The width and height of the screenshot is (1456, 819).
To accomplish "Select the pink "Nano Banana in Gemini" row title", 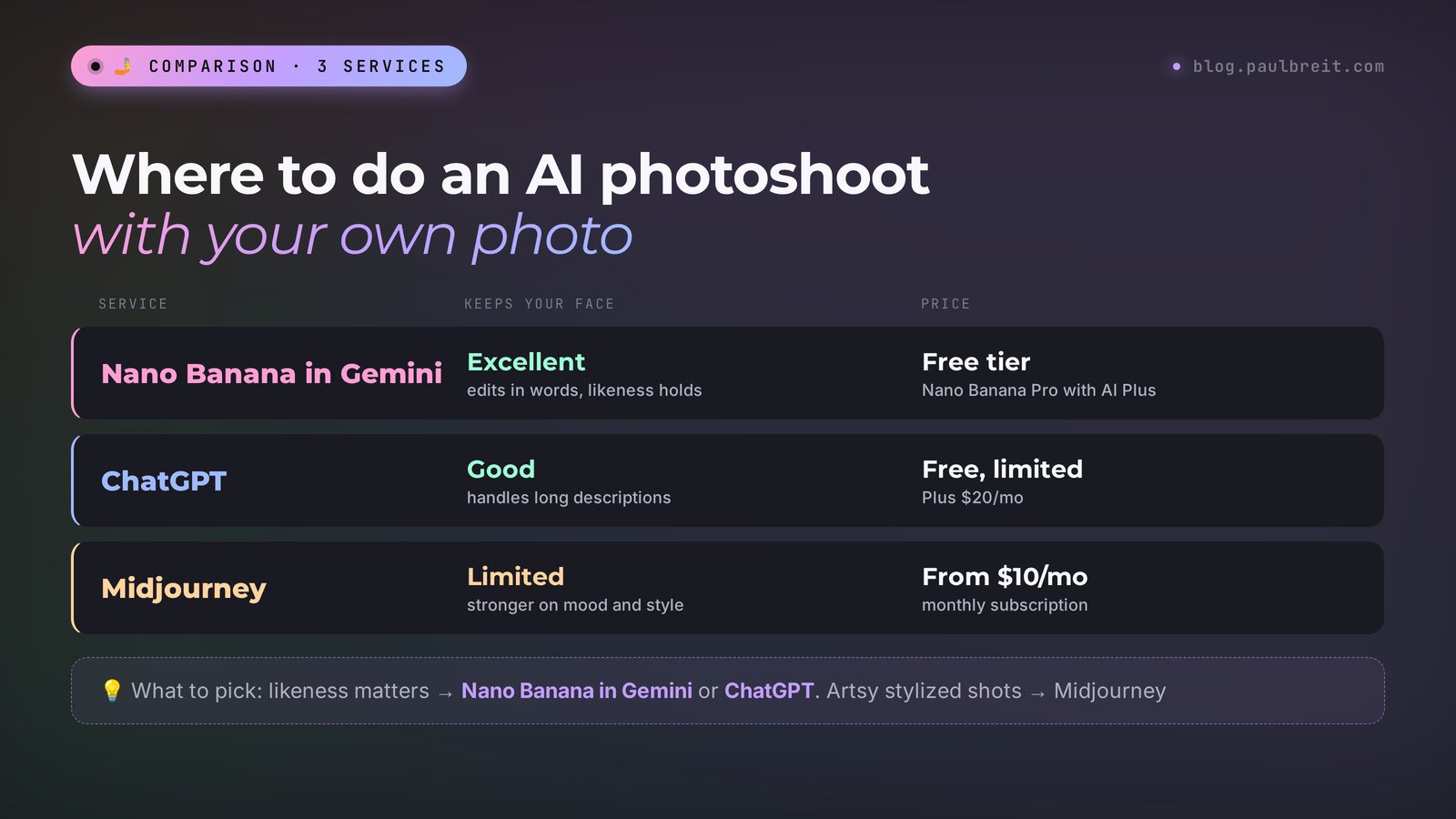I will pyautogui.click(x=272, y=373).
